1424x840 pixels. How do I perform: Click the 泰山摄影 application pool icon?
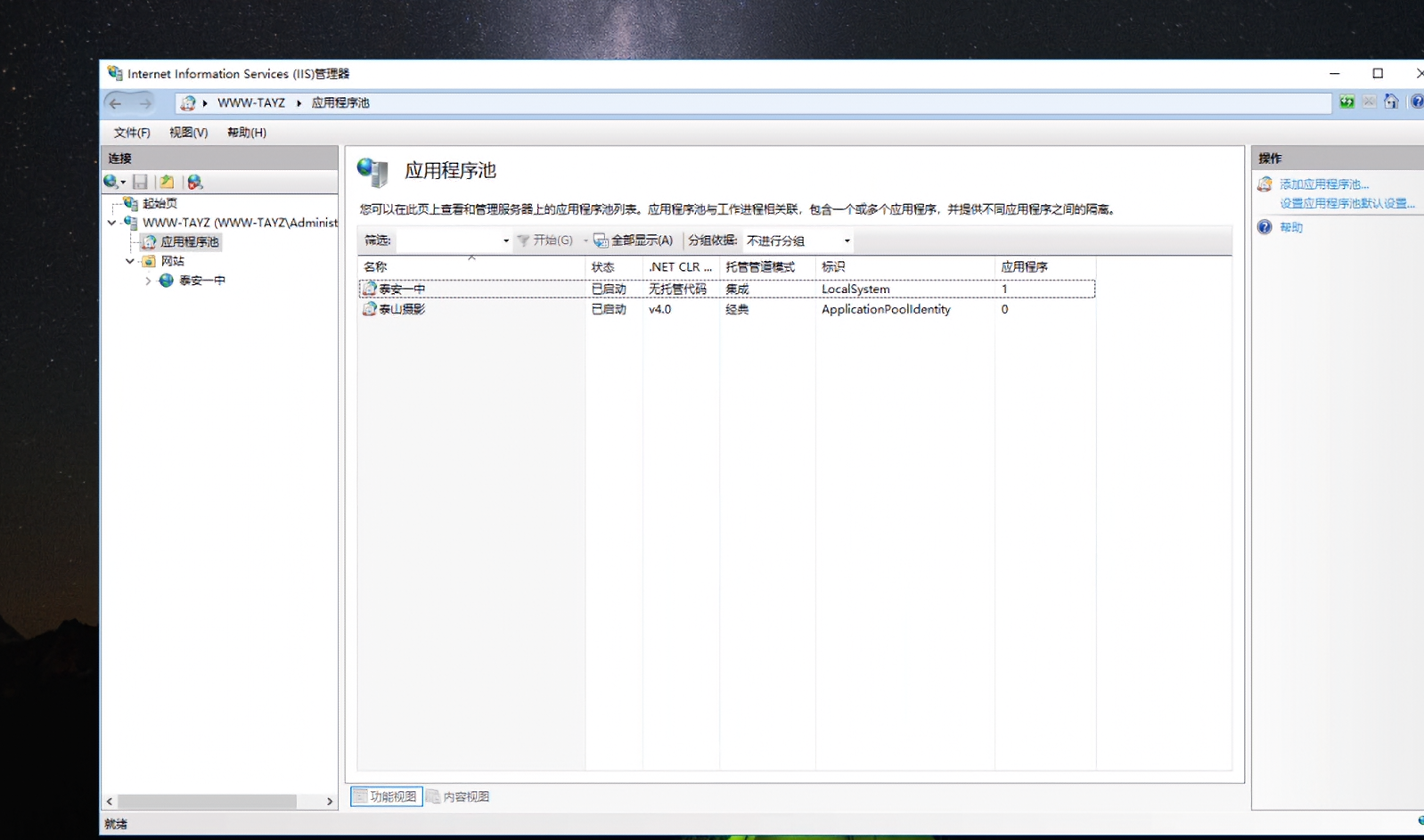369,309
